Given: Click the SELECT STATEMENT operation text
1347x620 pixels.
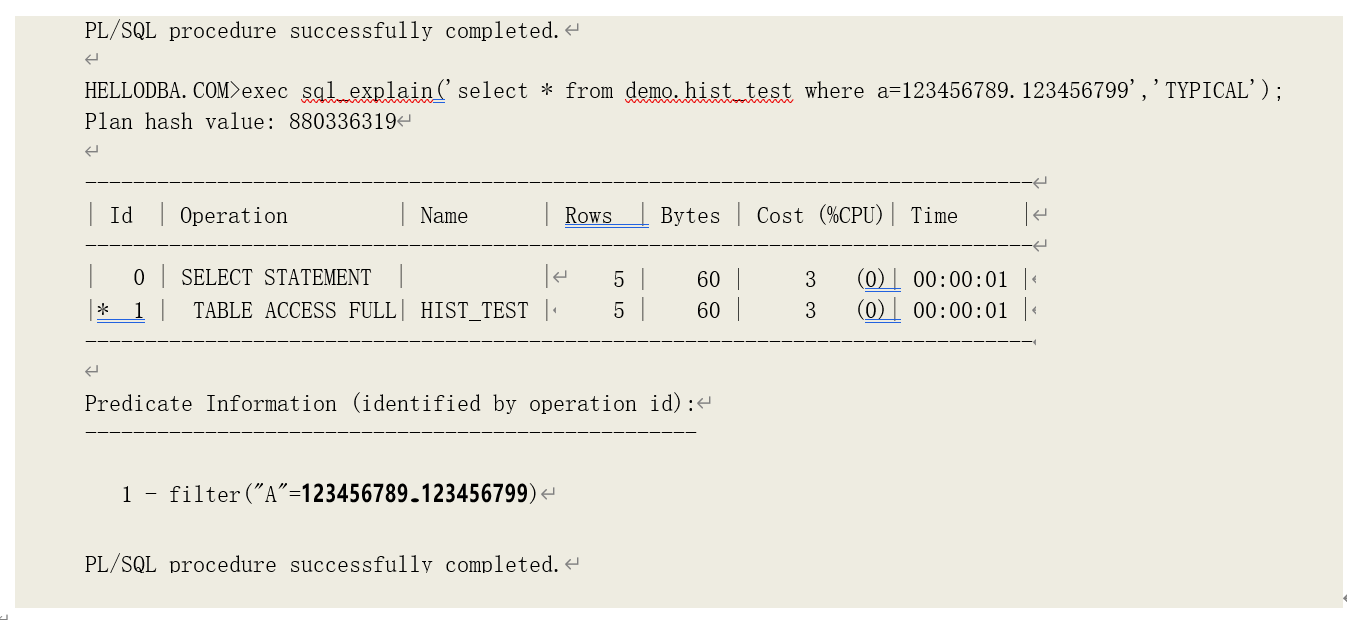Looking at the screenshot, I should 276,278.
